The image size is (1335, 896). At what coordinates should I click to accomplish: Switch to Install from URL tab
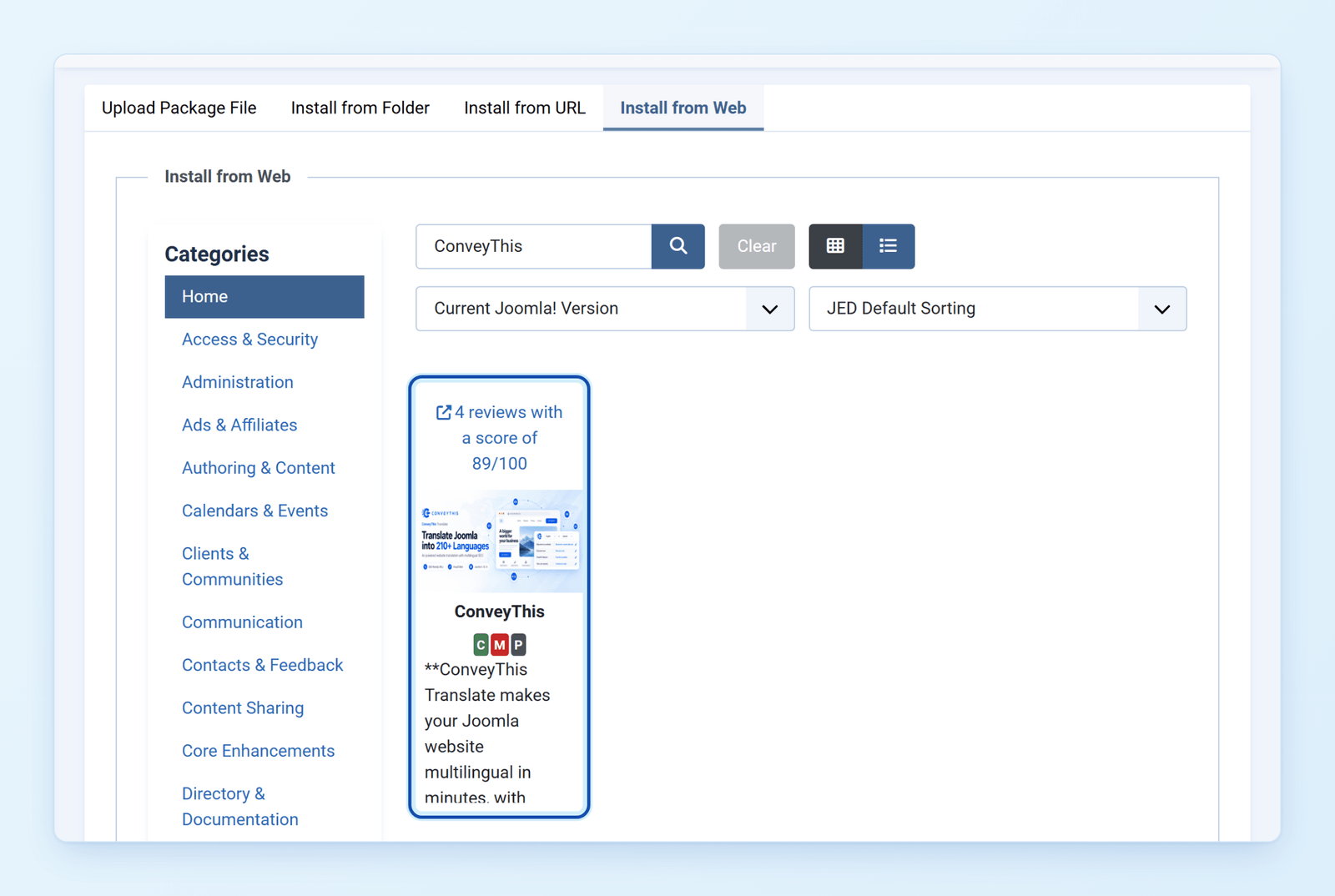coord(525,108)
